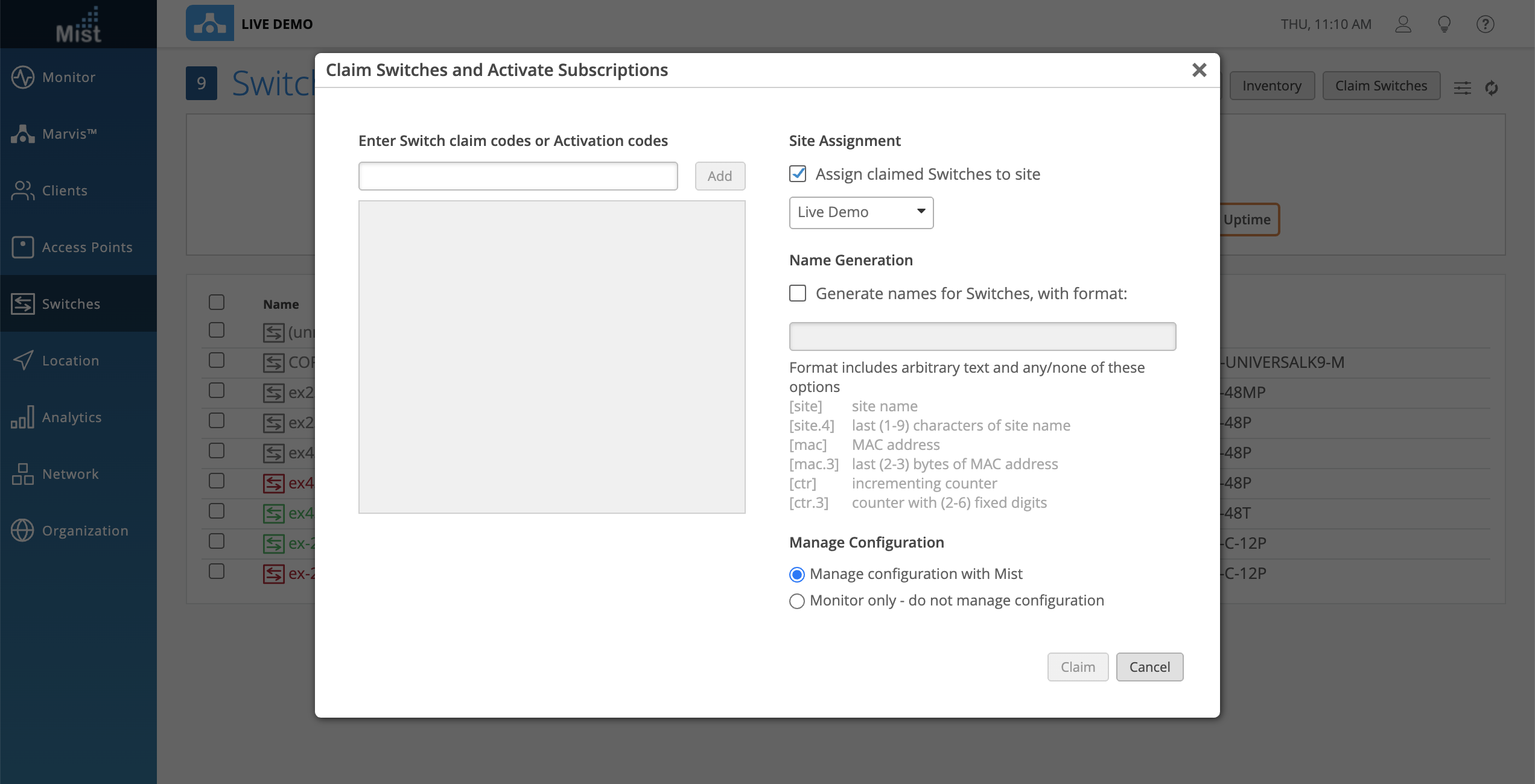This screenshot has width=1535, height=784.
Task: Click the Add button next to code field
Action: pos(720,176)
